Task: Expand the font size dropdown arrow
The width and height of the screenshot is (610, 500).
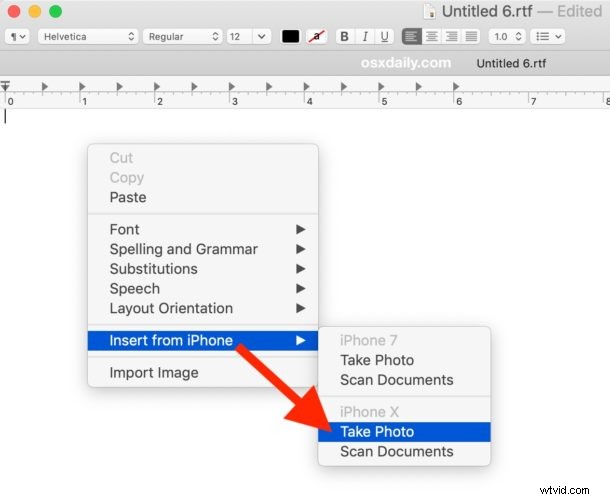Action: pos(262,37)
